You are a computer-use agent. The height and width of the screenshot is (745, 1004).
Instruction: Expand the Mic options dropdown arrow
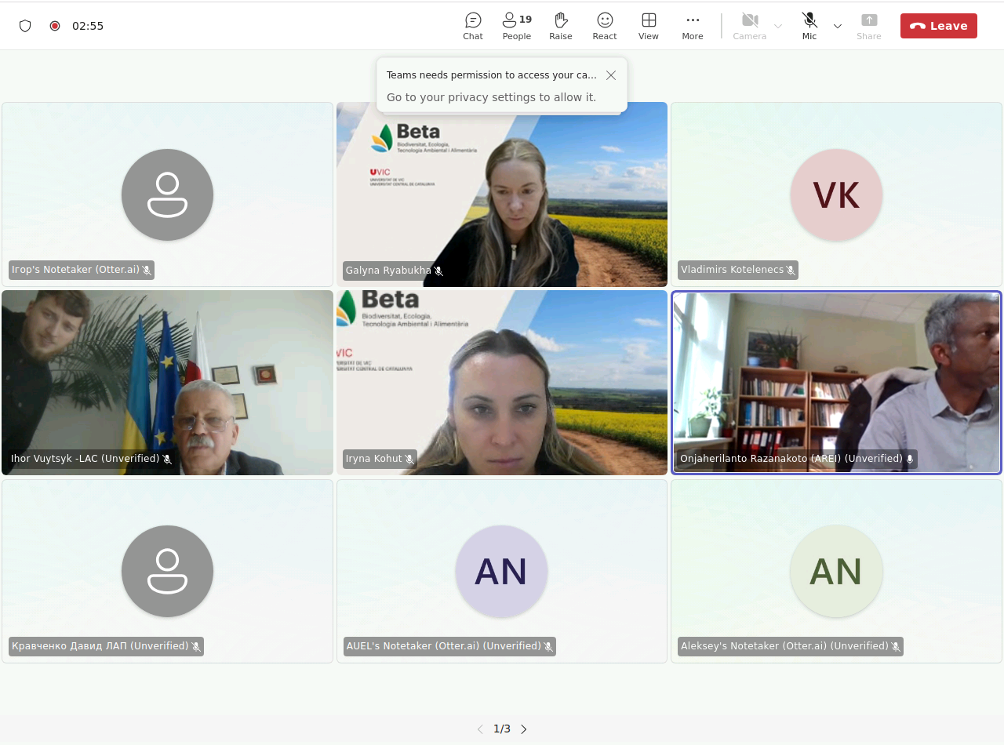[838, 26]
